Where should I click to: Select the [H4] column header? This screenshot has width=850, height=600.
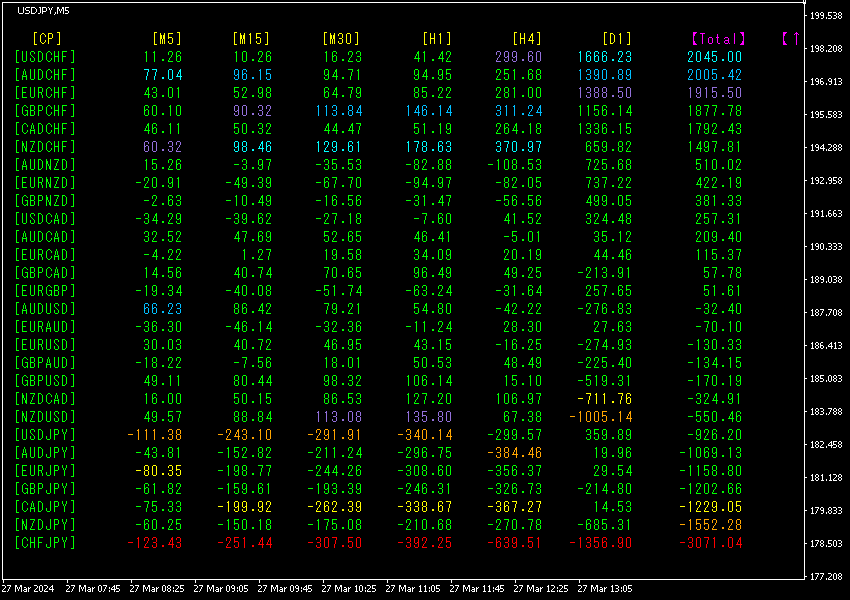(527, 38)
